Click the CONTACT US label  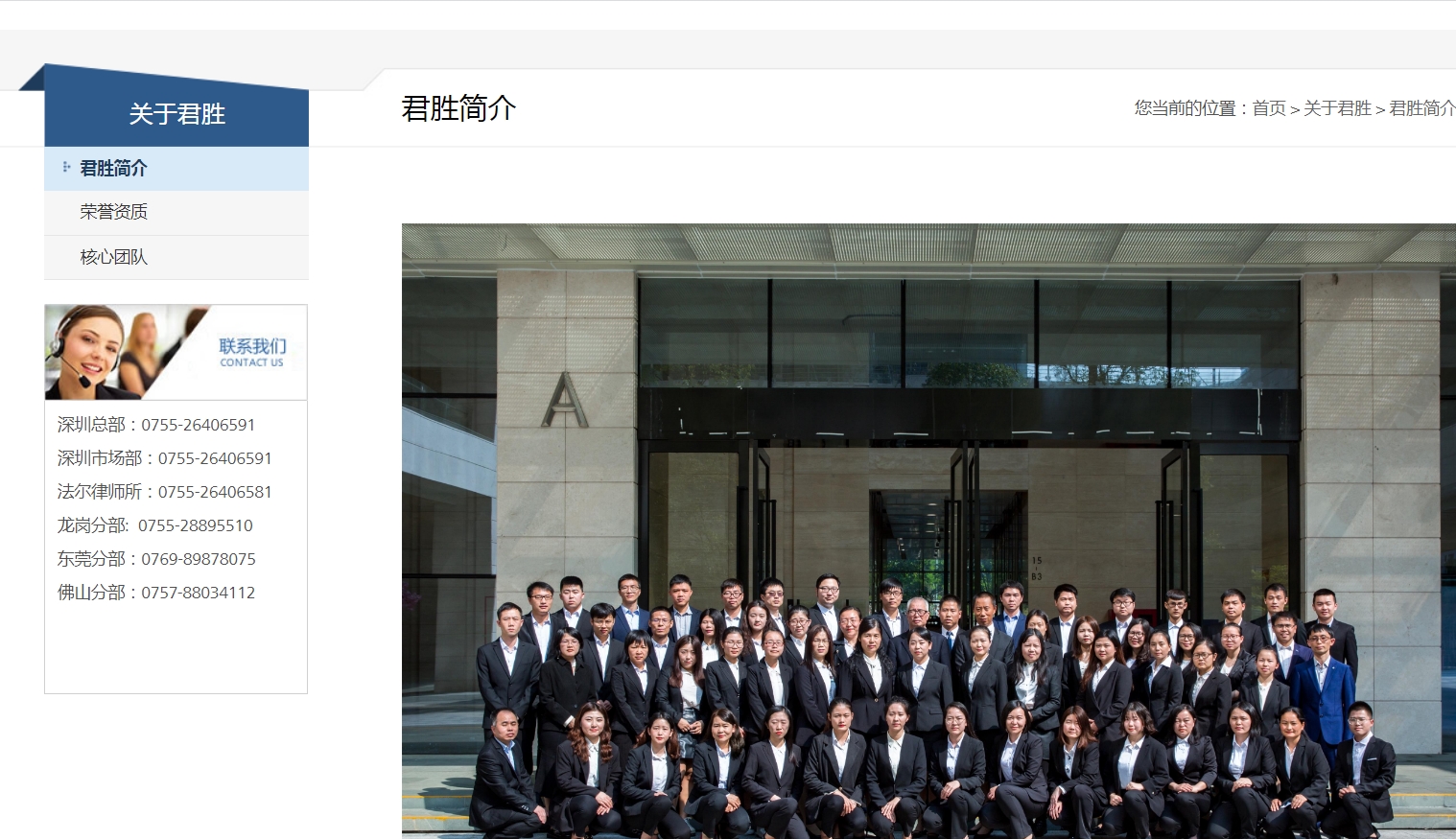(x=251, y=363)
